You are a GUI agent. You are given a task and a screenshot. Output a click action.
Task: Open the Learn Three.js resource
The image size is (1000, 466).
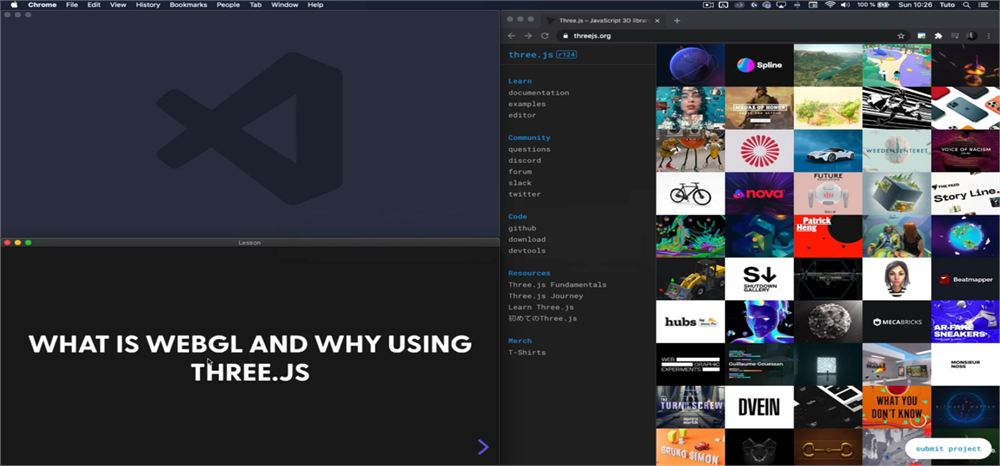point(541,307)
